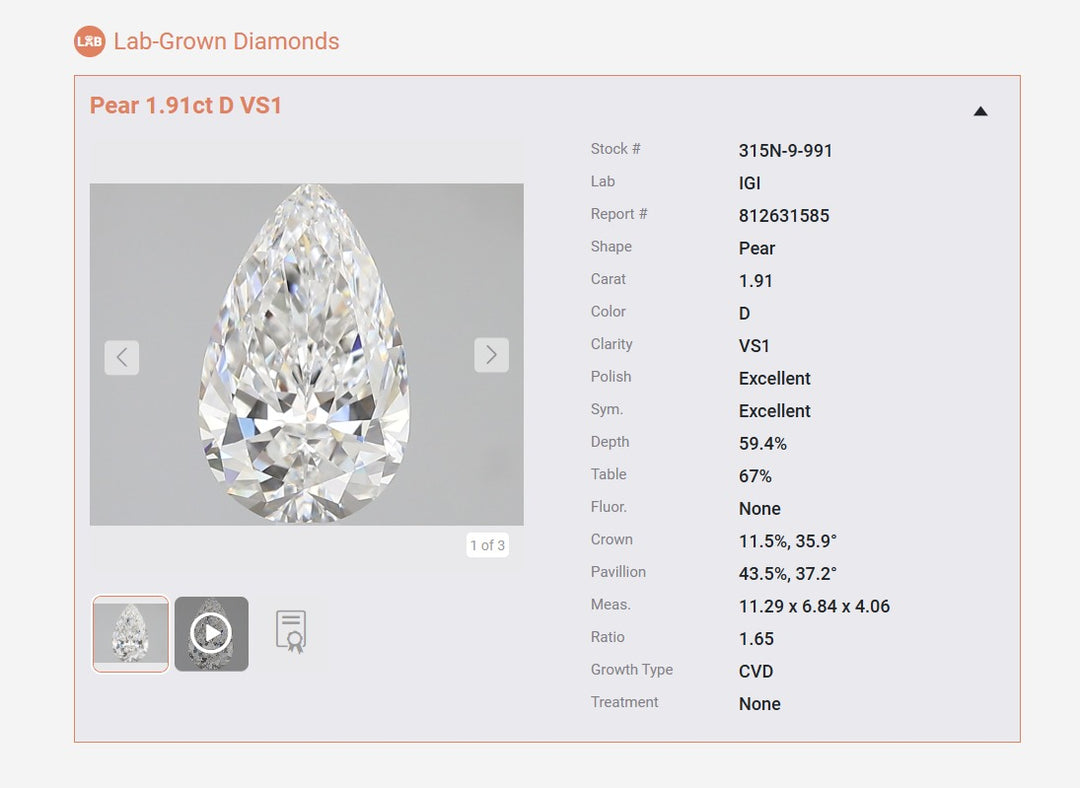The image size is (1080, 788).
Task: Show the next diamond image
Action: tap(491, 355)
